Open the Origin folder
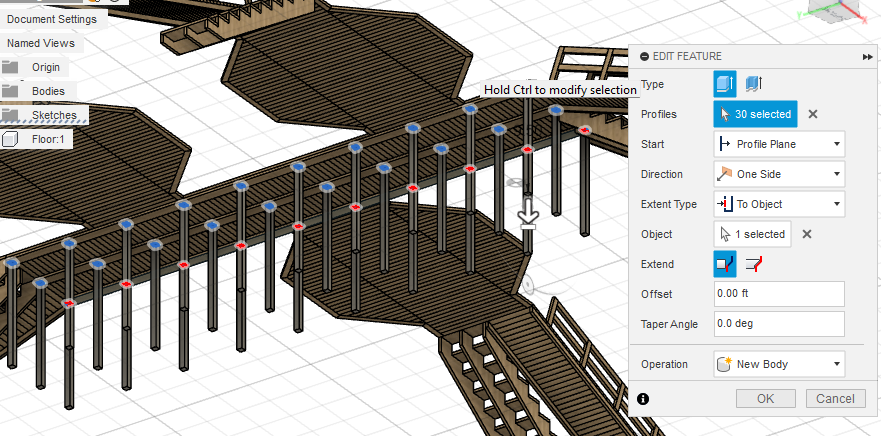Screen dimensions: 881x436 pyautogui.click(x=46, y=67)
